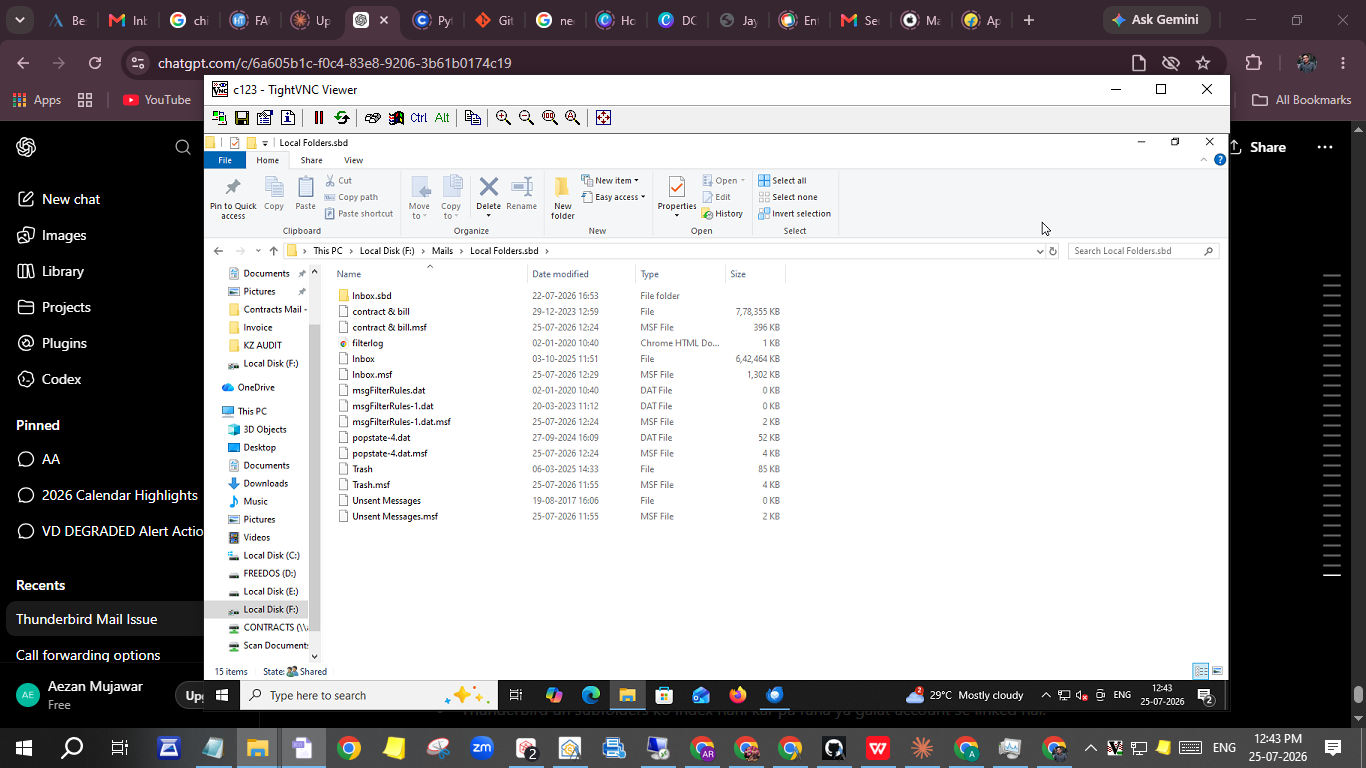
Task: Click the remote Firefox taskbar icon
Action: 738,695
